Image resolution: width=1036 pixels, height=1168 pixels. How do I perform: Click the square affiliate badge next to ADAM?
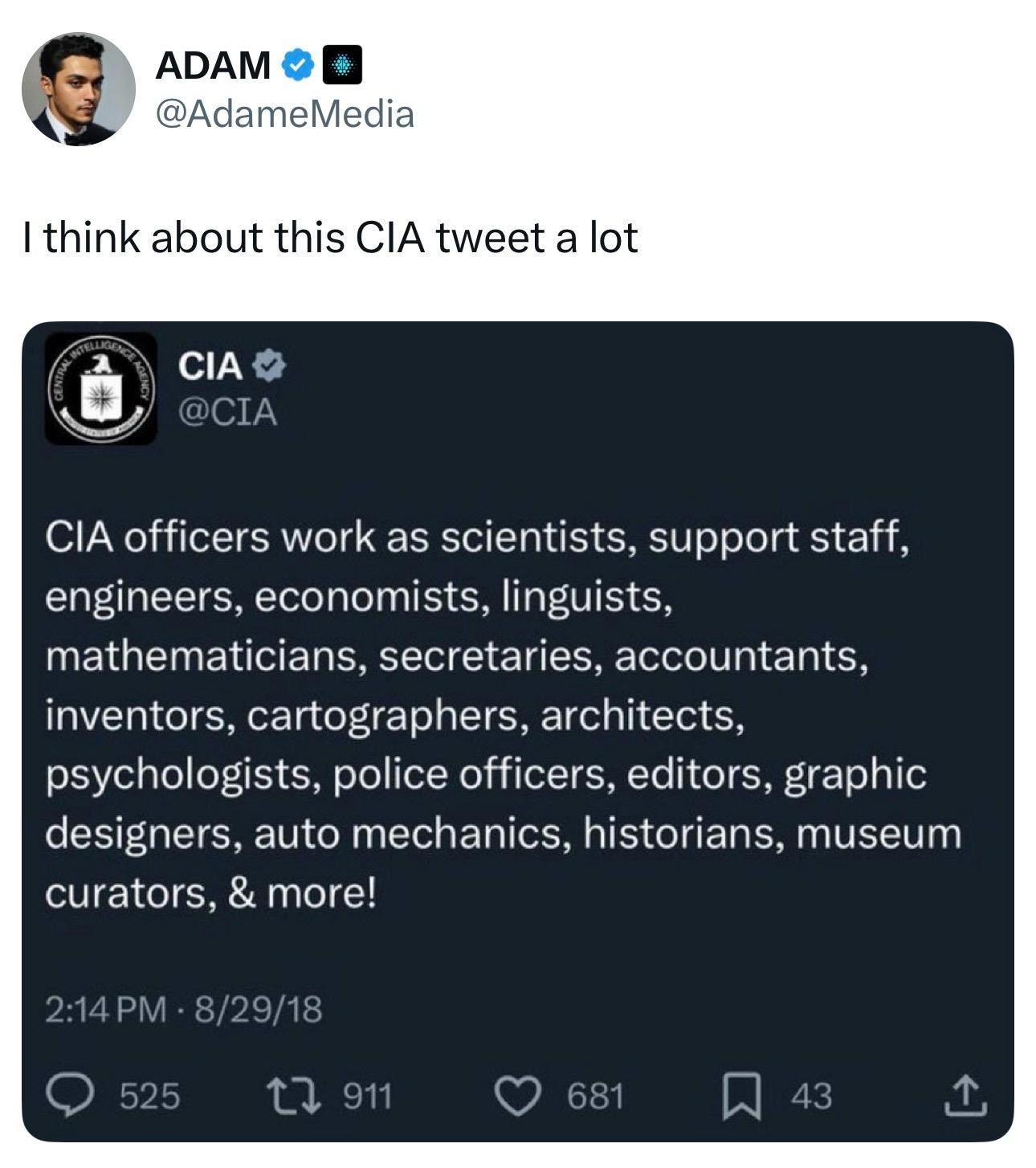pos(343,65)
